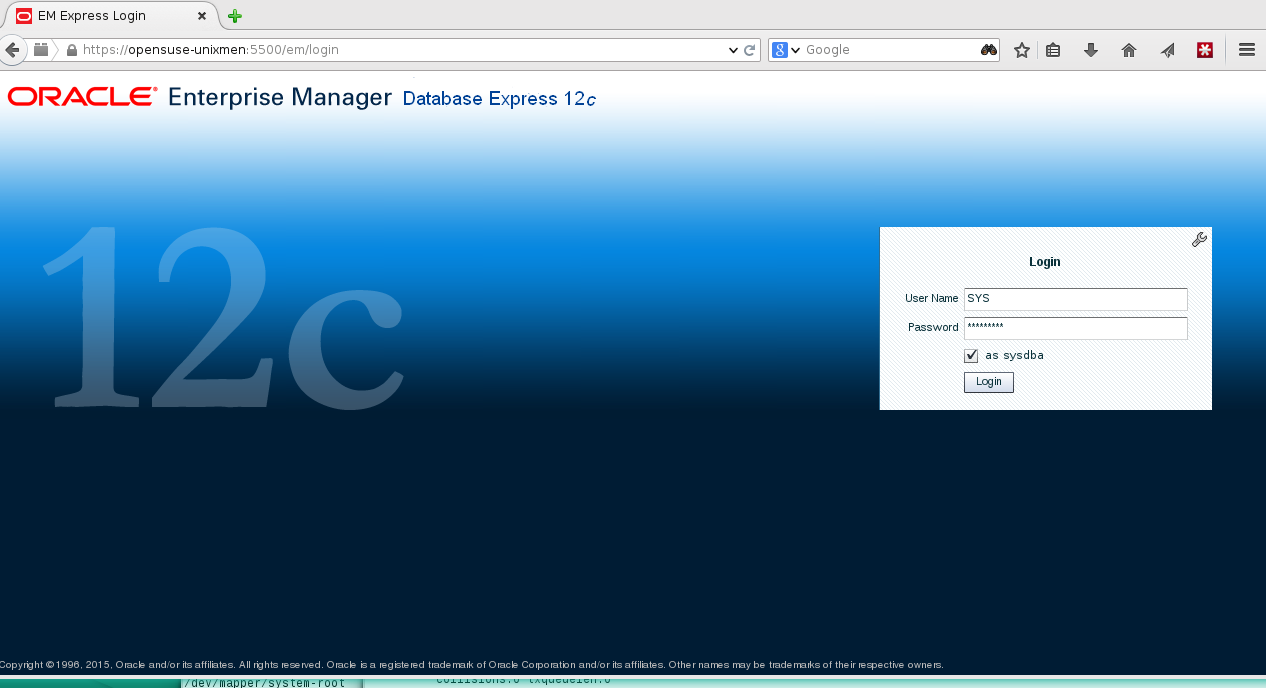Click the 'User Name' label

point(932,299)
